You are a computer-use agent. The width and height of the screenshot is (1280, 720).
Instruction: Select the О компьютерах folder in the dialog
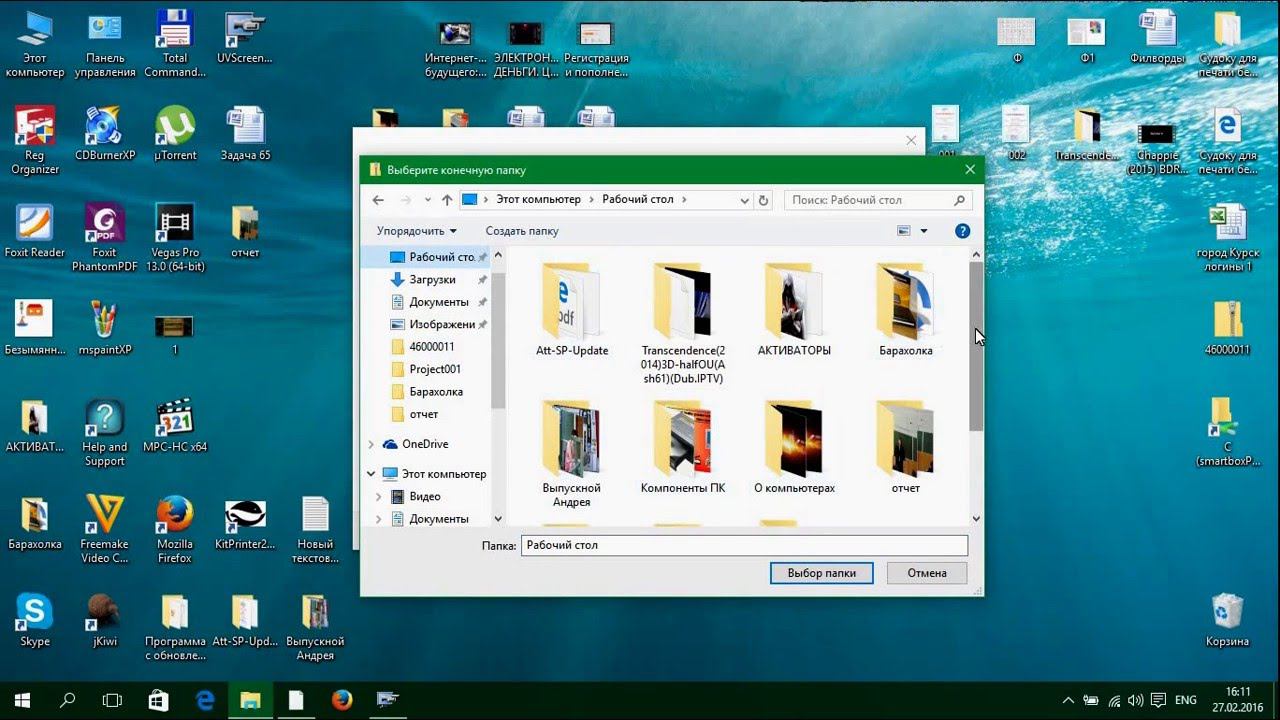(x=795, y=447)
